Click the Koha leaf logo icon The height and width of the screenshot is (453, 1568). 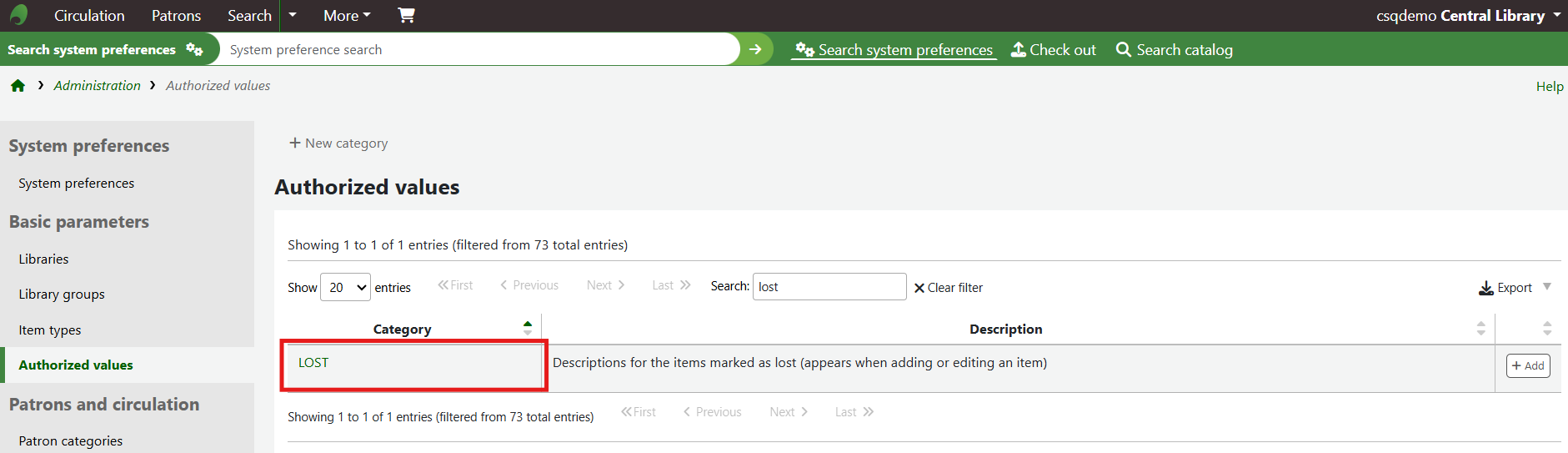point(18,15)
